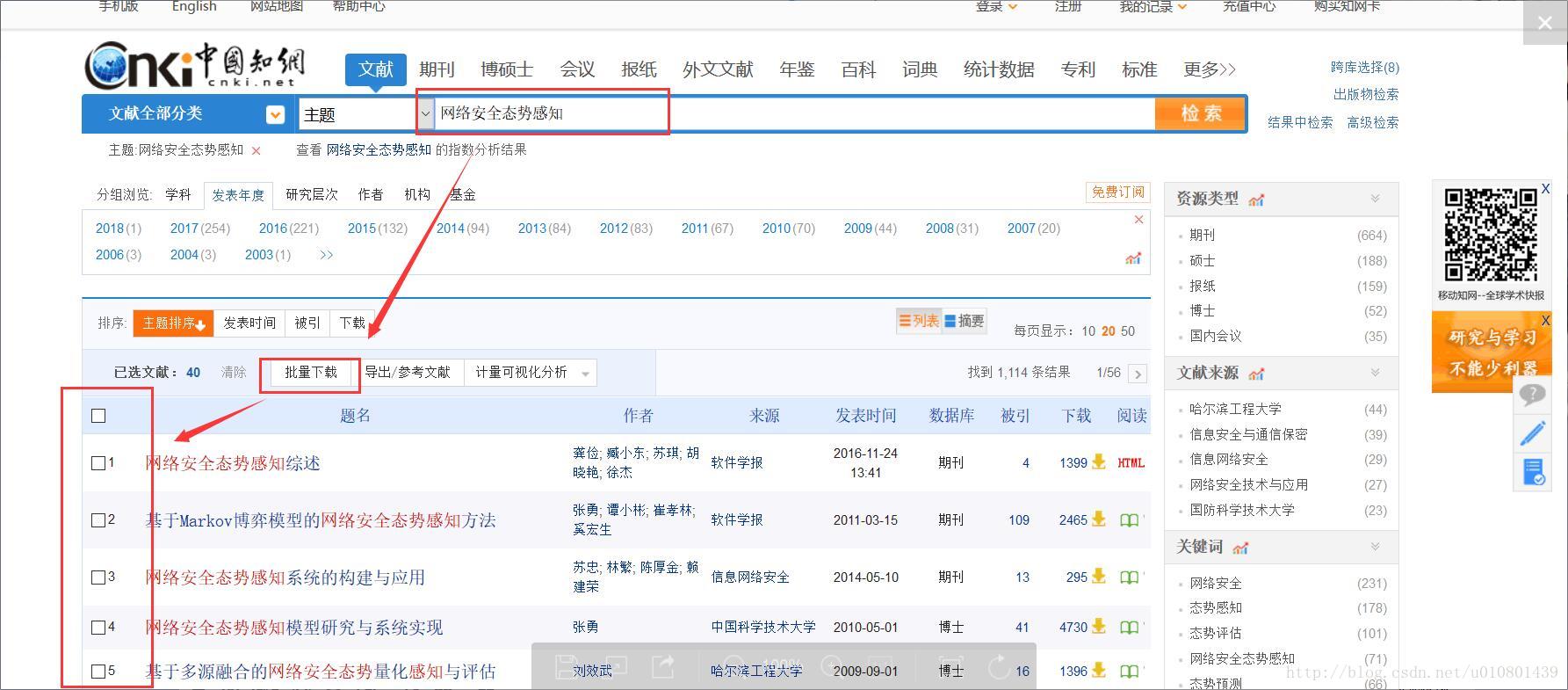The height and width of the screenshot is (690, 1568).
Task: Open 资源类型 chart visualization icon
Action: coord(1256,200)
